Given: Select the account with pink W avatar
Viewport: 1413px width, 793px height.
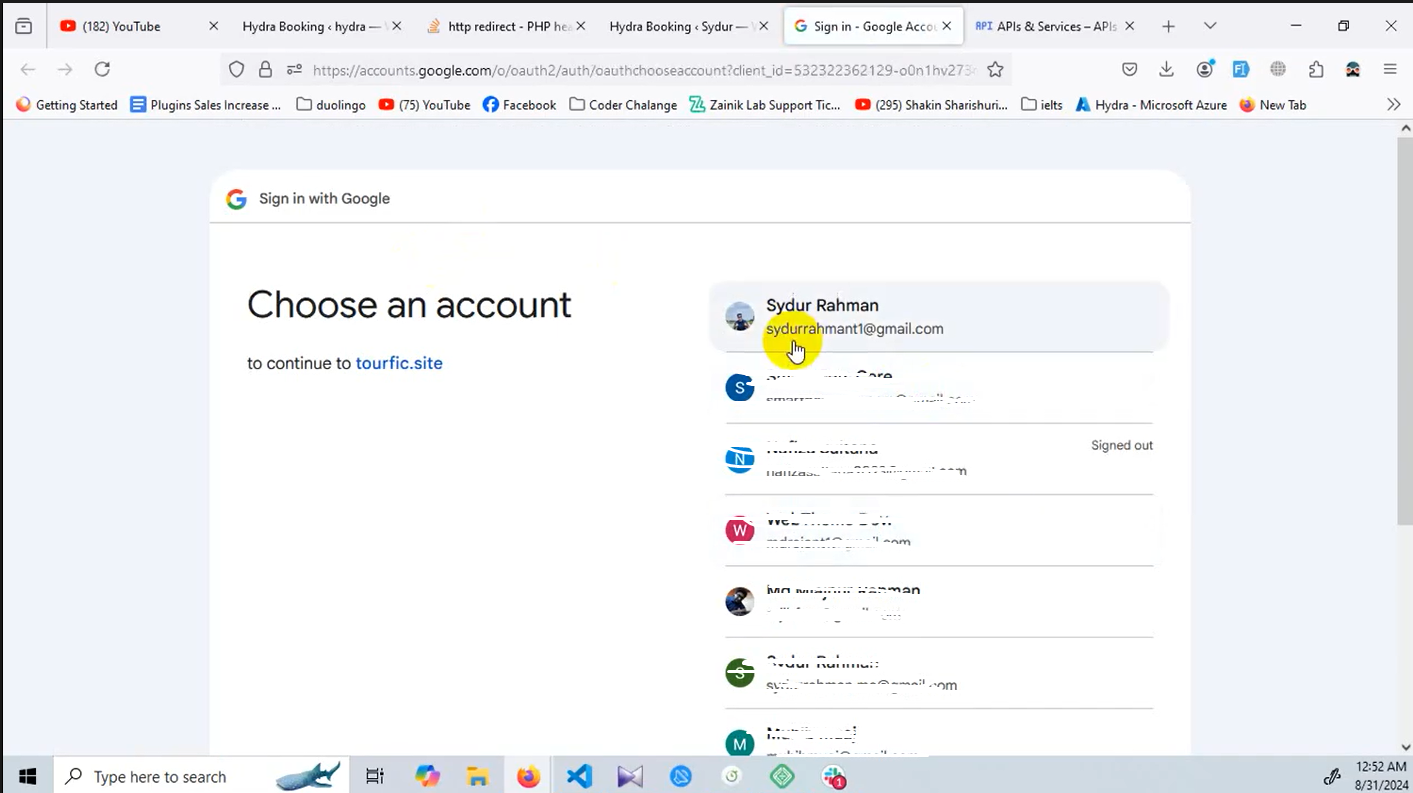Looking at the screenshot, I should 939,530.
